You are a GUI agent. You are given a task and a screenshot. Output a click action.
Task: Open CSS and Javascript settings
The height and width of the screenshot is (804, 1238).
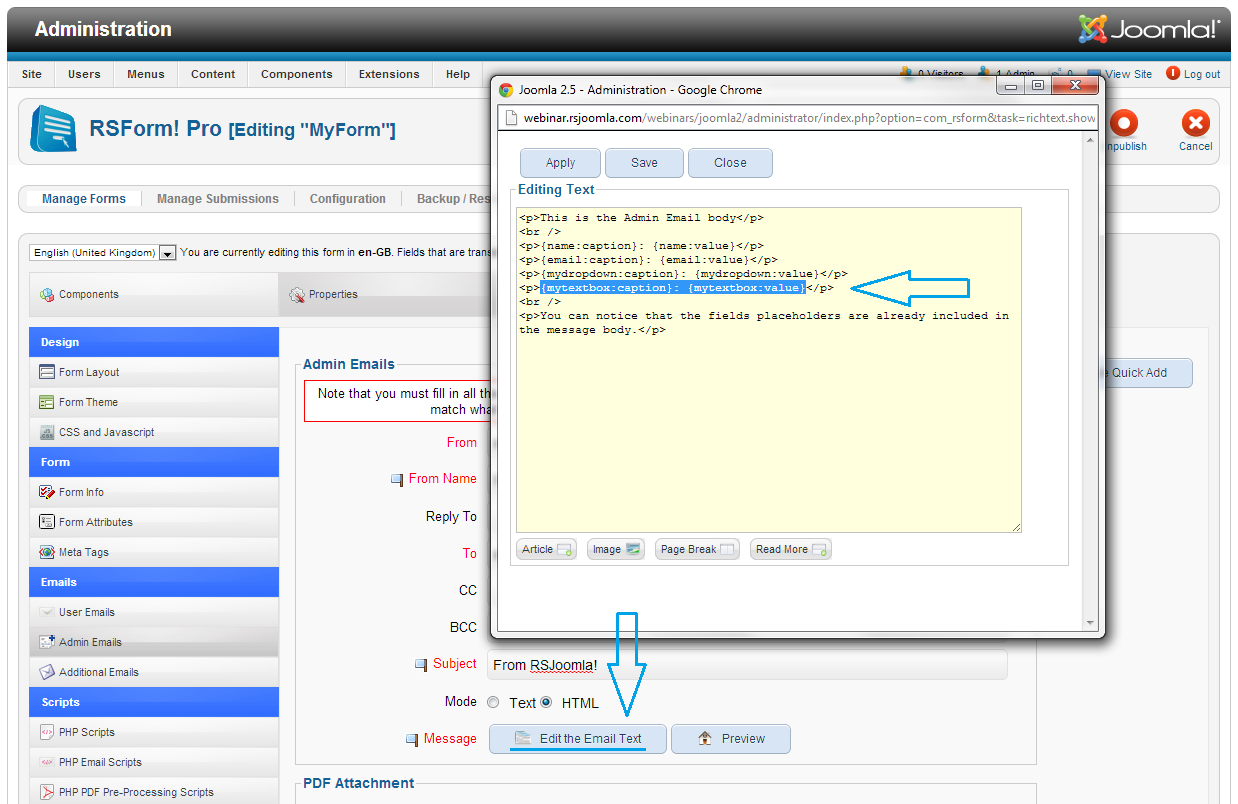pos(154,432)
